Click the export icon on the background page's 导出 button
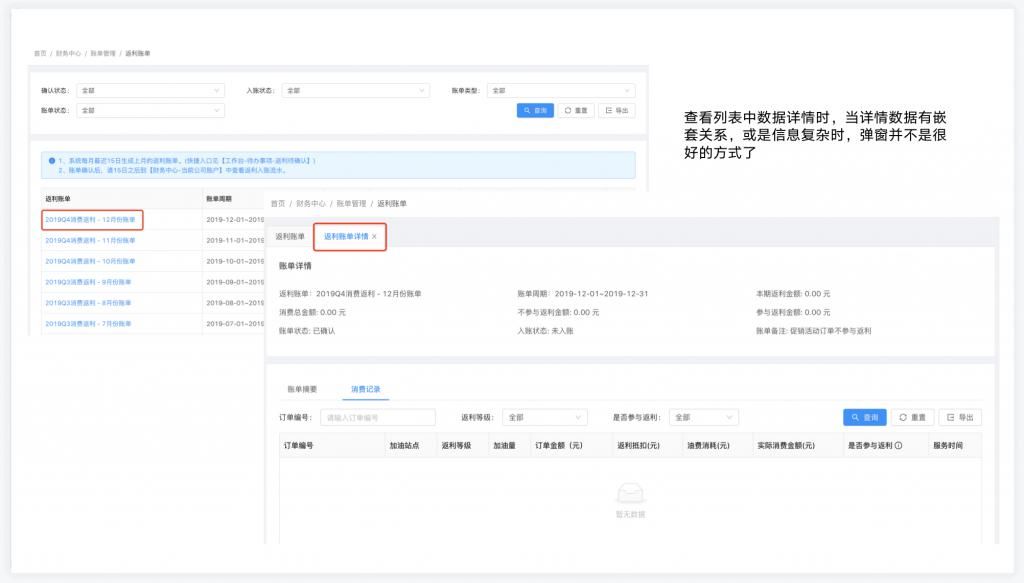This screenshot has width=1024, height=583. (609, 110)
